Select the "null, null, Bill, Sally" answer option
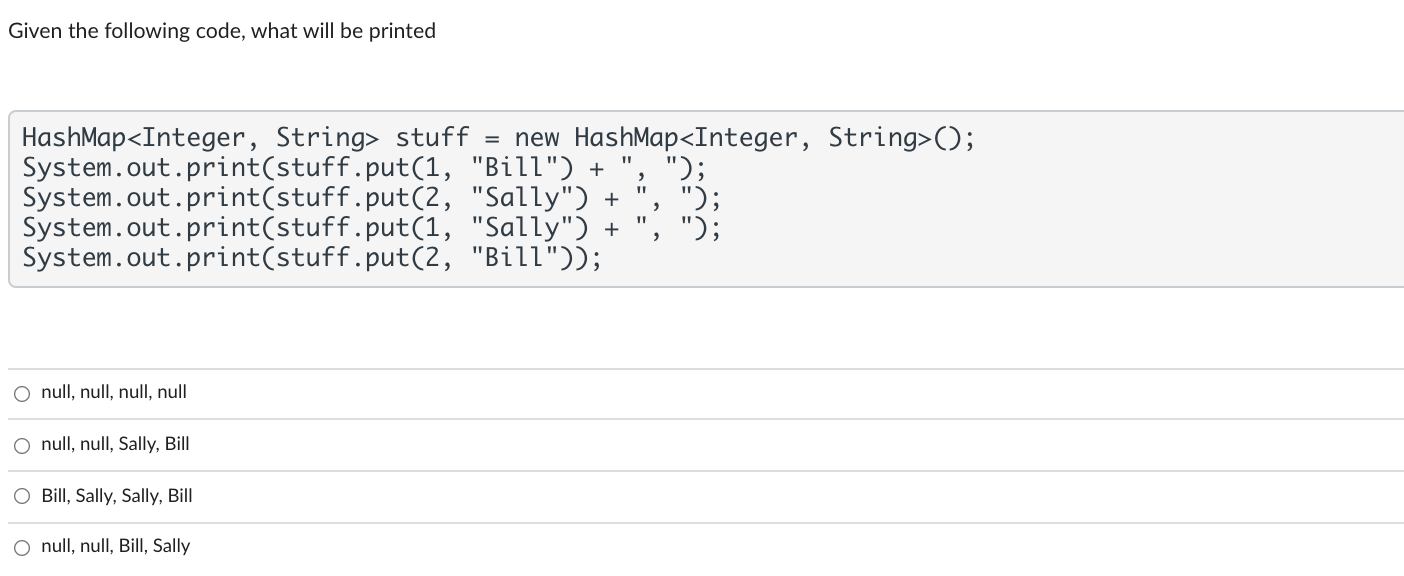The width and height of the screenshot is (1404, 576). point(21,547)
